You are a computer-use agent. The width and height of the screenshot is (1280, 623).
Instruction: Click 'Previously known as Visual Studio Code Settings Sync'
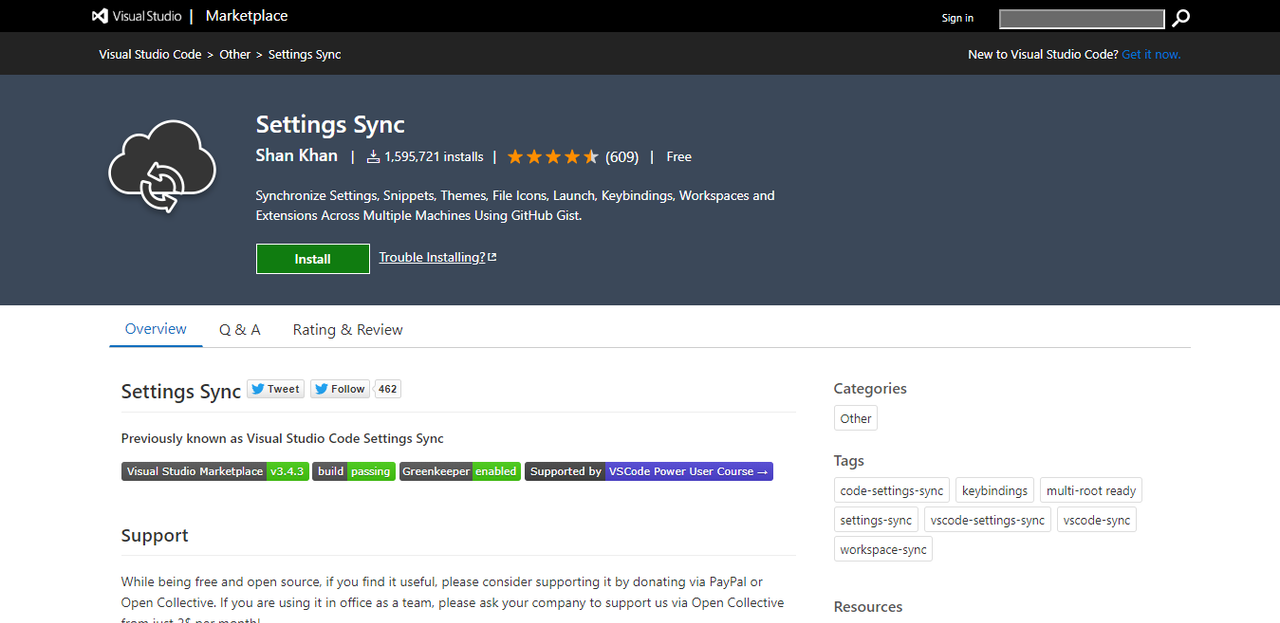(282, 438)
